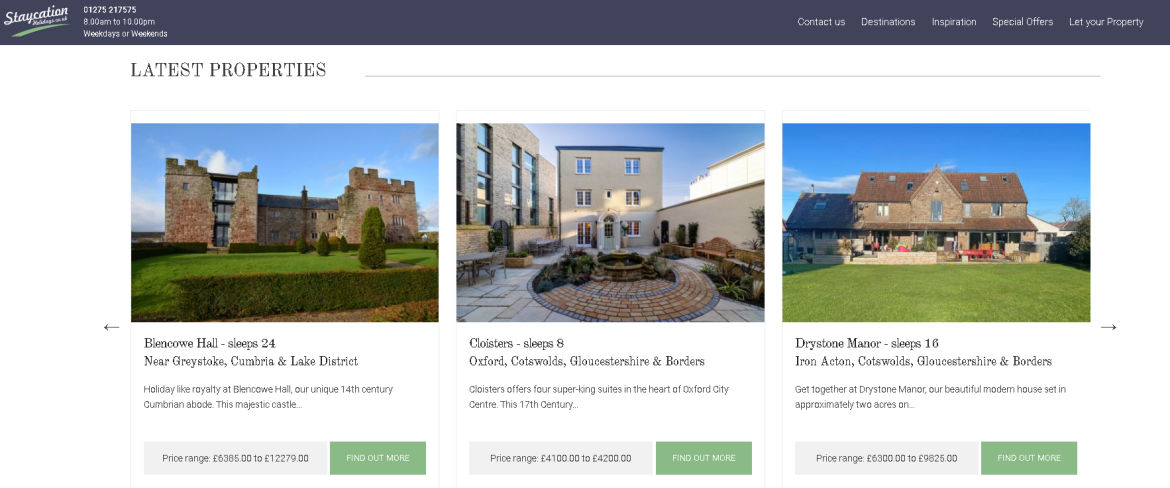Select the Blencowe Hall - sleeps 24 title
The width and height of the screenshot is (1170, 488).
tap(210, 343)
